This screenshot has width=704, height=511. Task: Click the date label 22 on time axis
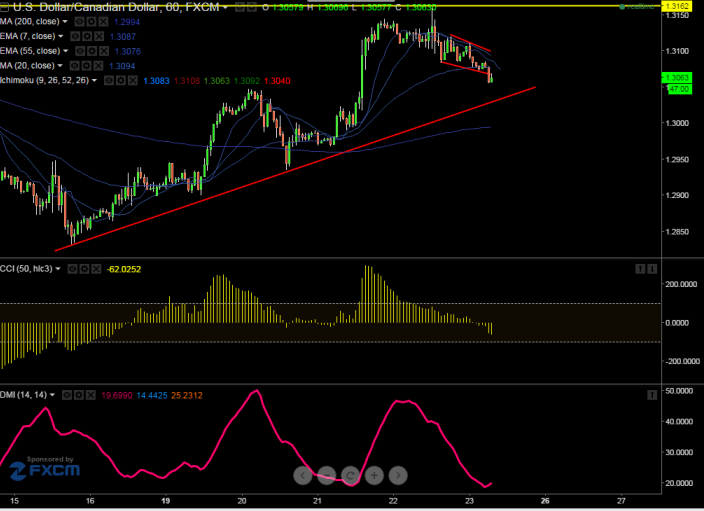[x=393, y=501]
